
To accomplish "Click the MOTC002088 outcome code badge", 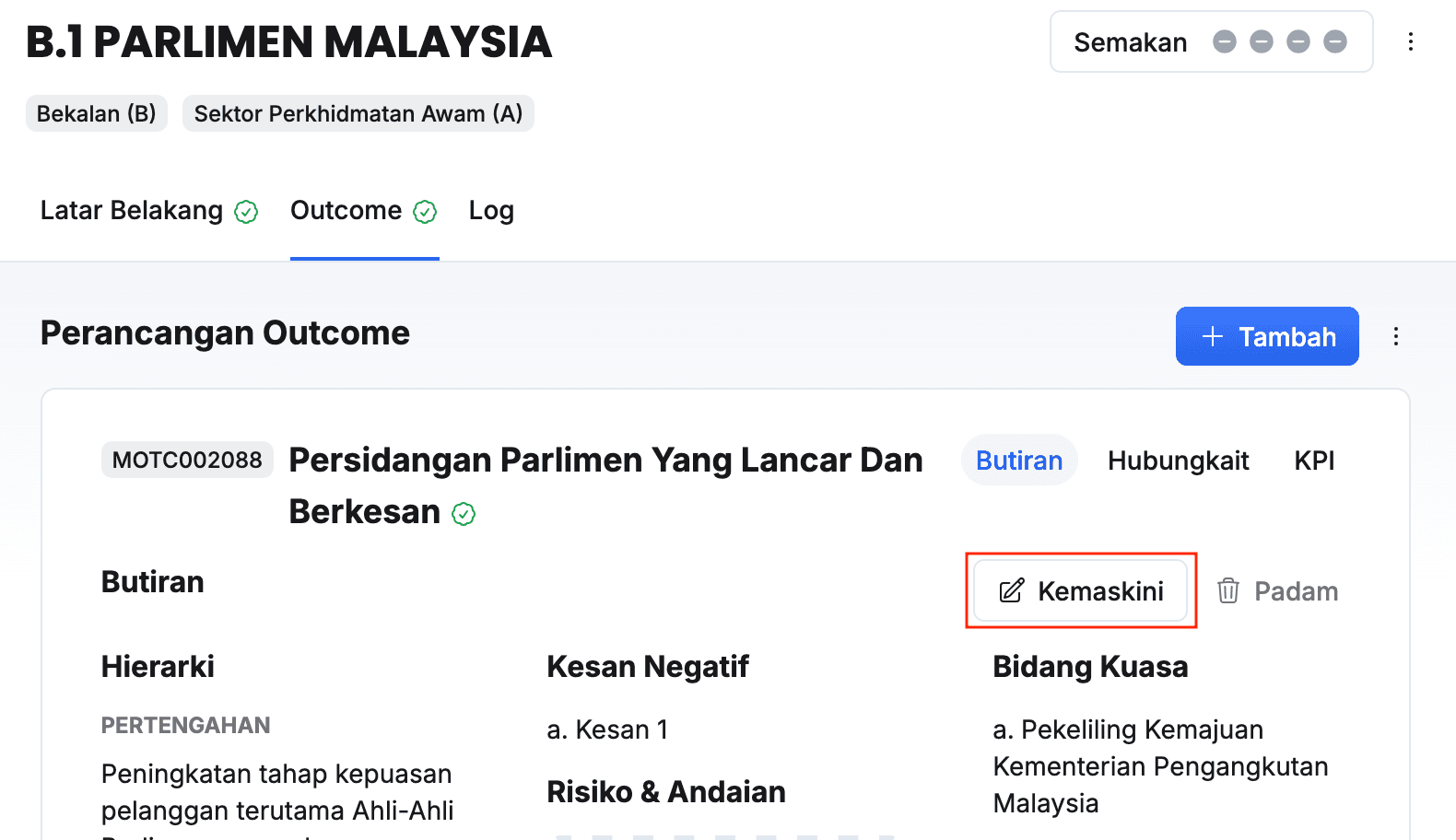I will tap(187, 460).
